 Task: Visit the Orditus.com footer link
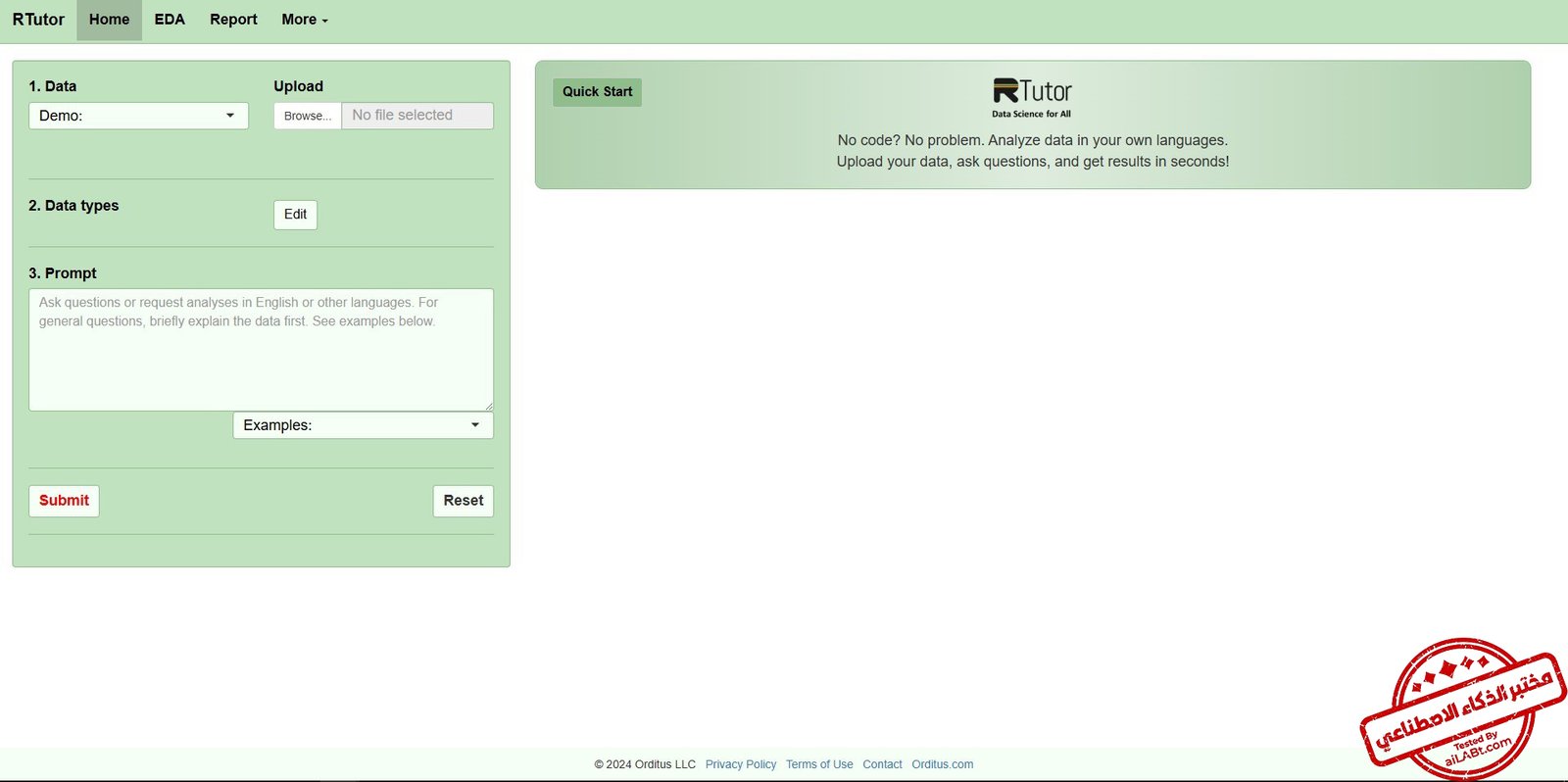coord(942,764)
